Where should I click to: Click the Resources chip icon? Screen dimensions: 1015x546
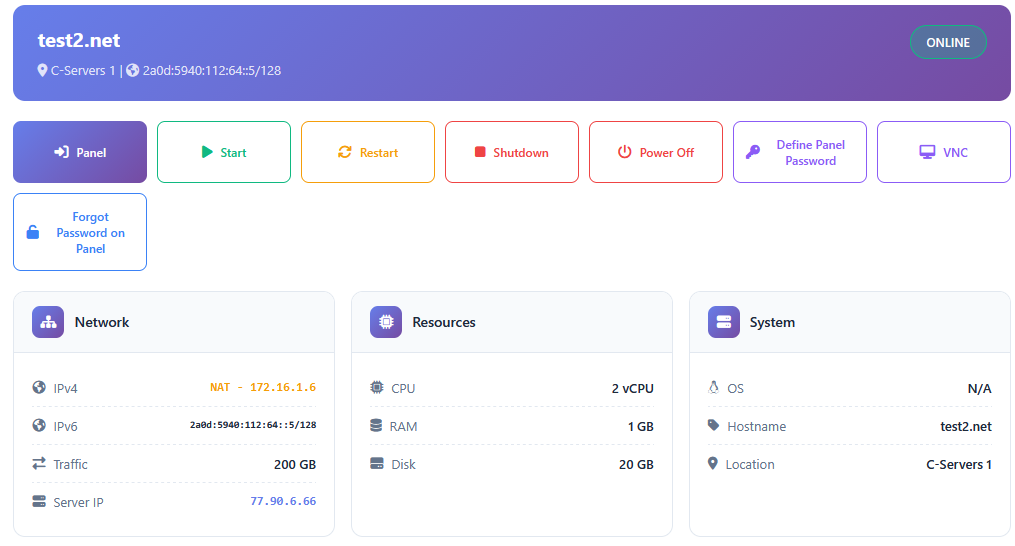pos(386,322)
